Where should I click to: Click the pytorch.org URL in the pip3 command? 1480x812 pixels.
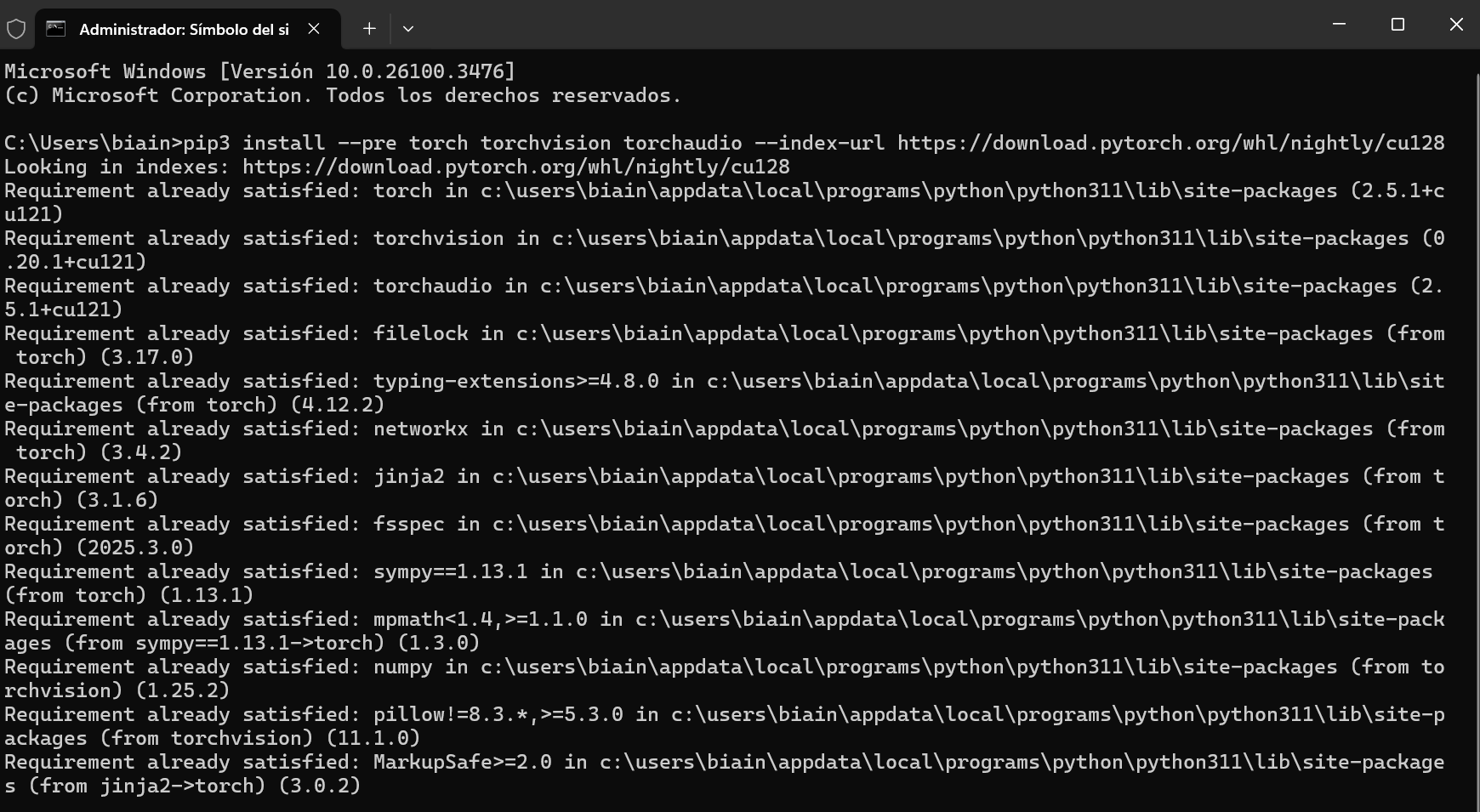(1170, 143)
